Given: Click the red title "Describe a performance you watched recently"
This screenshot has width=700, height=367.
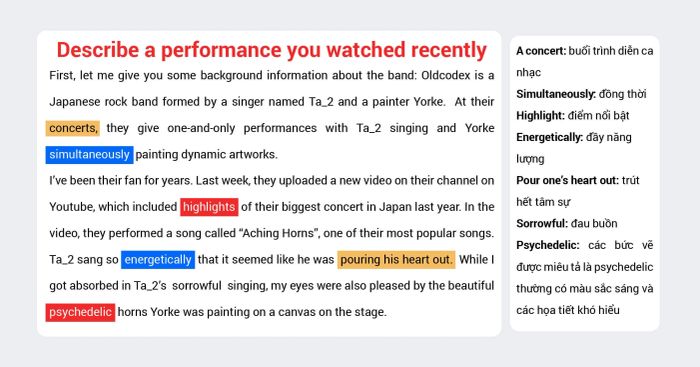Looking at the screenshot, I should point(271,50).
